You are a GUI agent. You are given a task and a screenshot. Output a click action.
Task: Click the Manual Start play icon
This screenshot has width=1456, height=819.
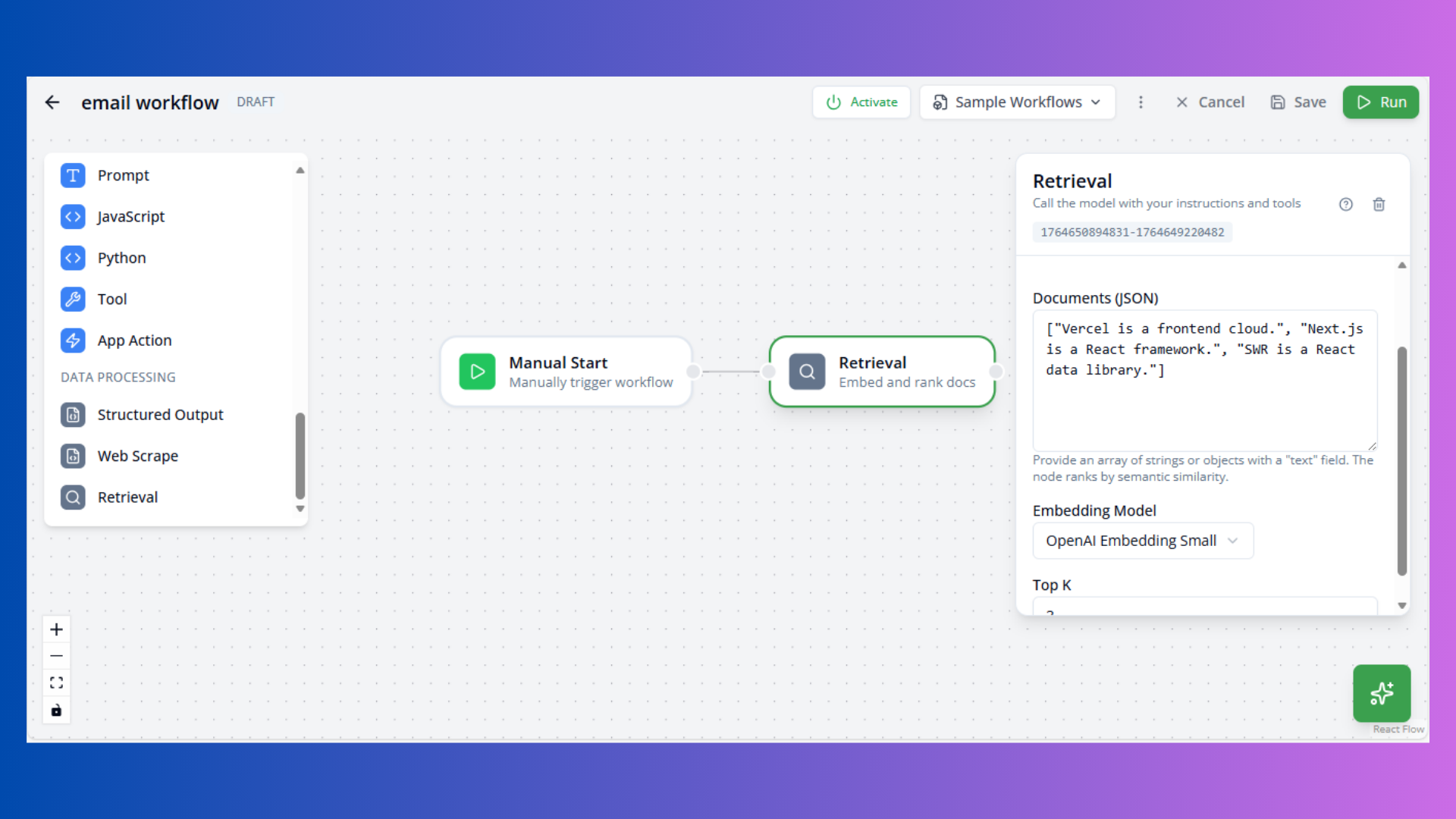click(x=477, y=372)
